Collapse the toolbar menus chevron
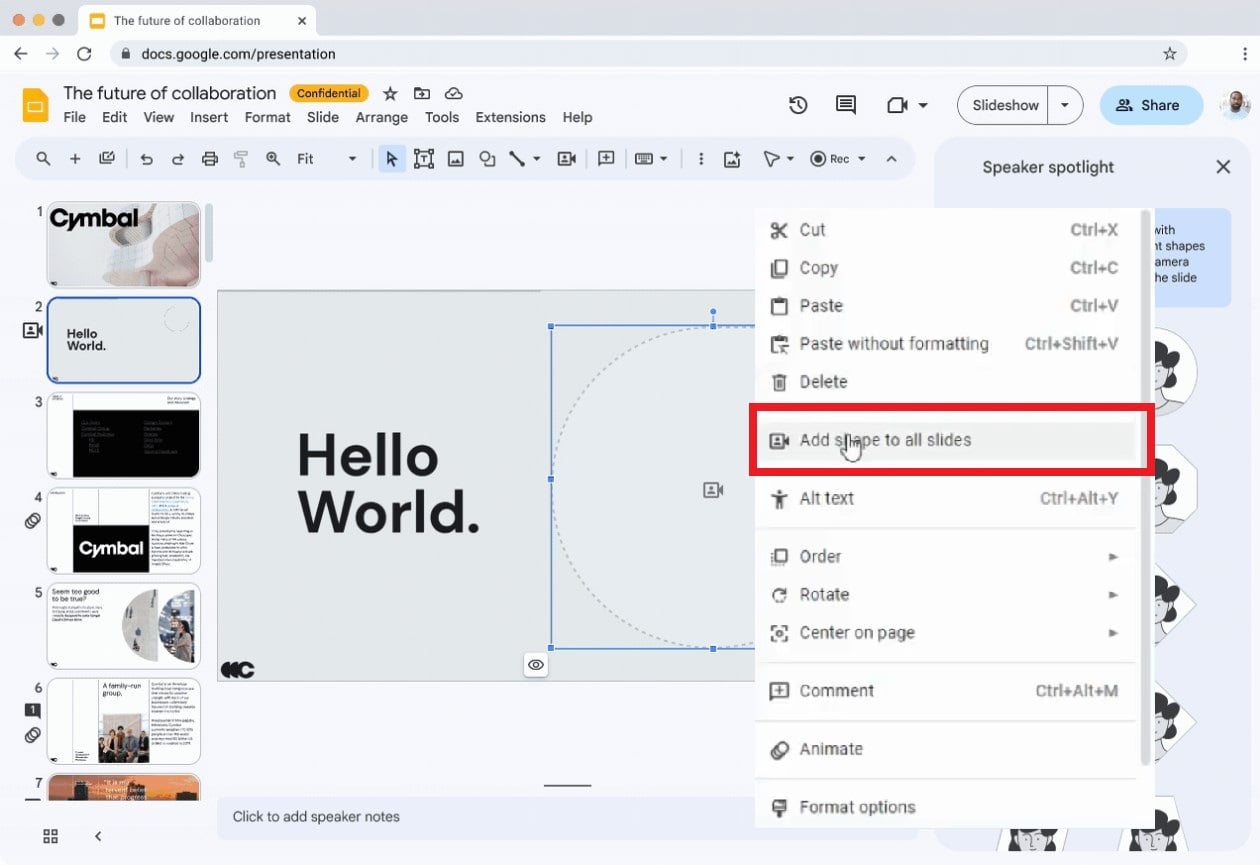 point(892,159)
